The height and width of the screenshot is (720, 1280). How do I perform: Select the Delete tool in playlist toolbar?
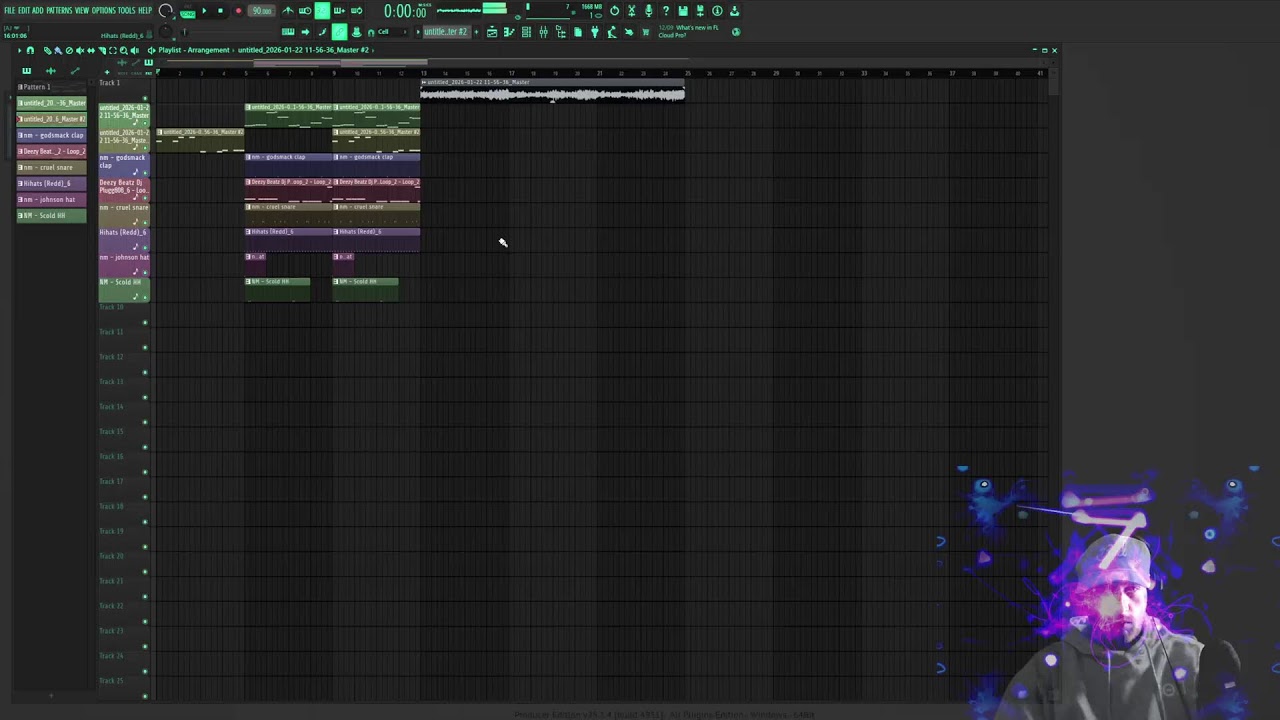(x=69, y=50)
